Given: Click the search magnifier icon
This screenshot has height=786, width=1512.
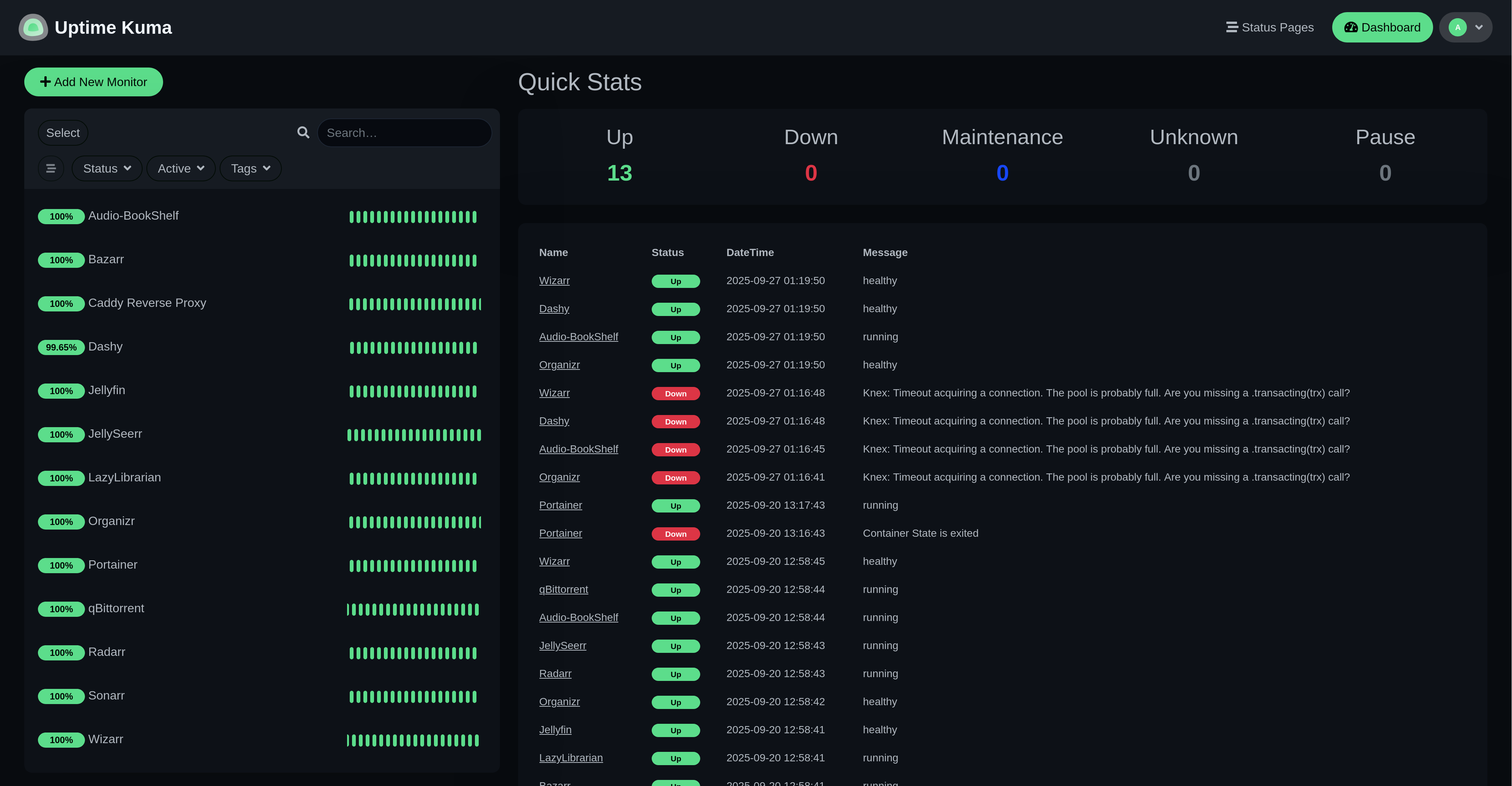Looking at the screenshot, I should point(303,132).
